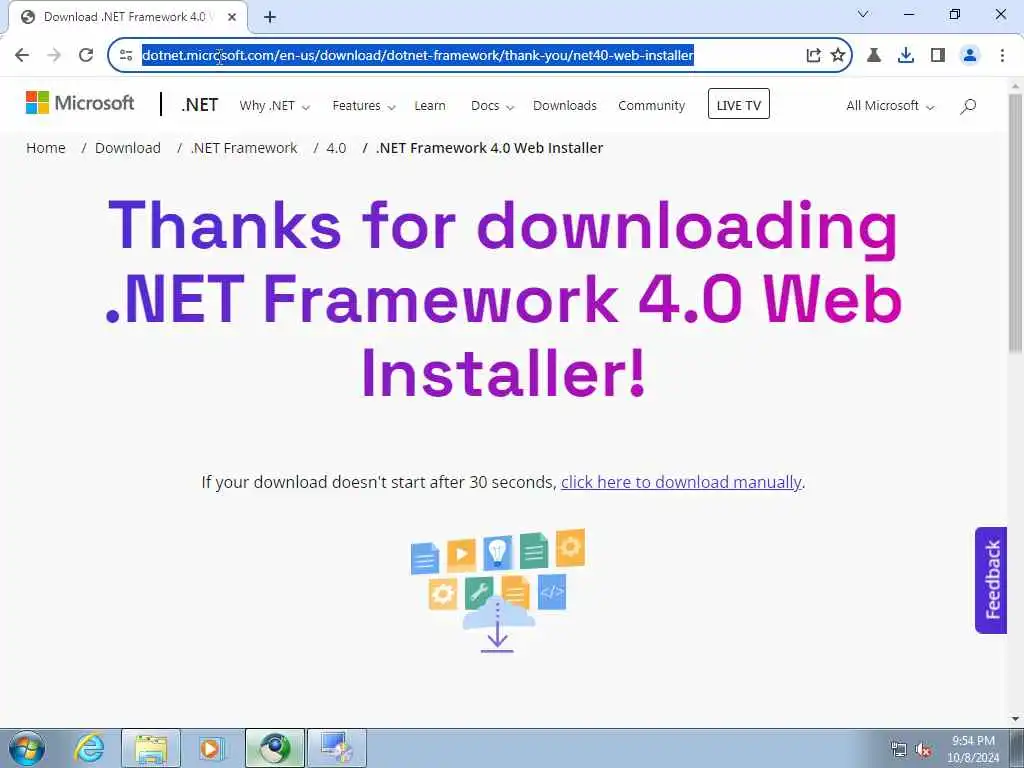Screen dimensions: 1024x768
Task: Open the monitor program on the taskbar
Action: [336, 748]
